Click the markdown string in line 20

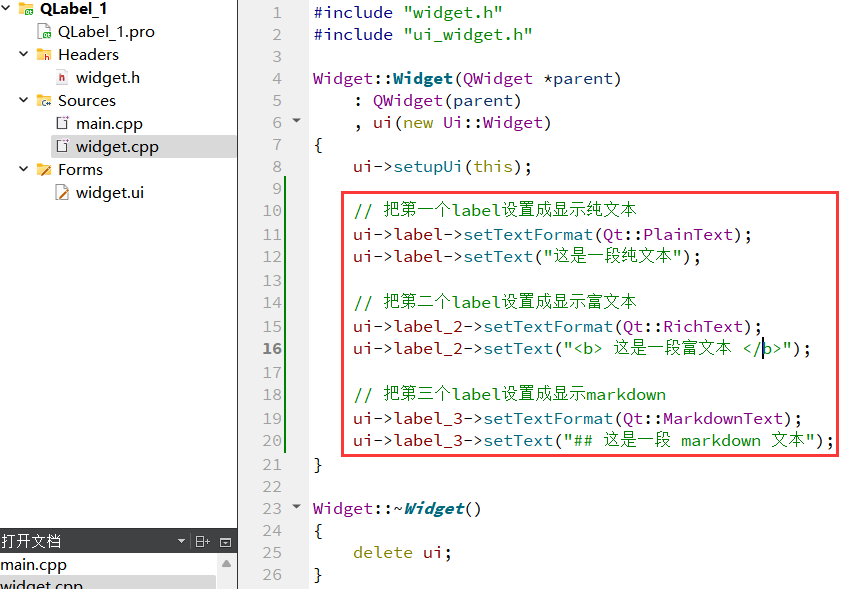point(689,440)
